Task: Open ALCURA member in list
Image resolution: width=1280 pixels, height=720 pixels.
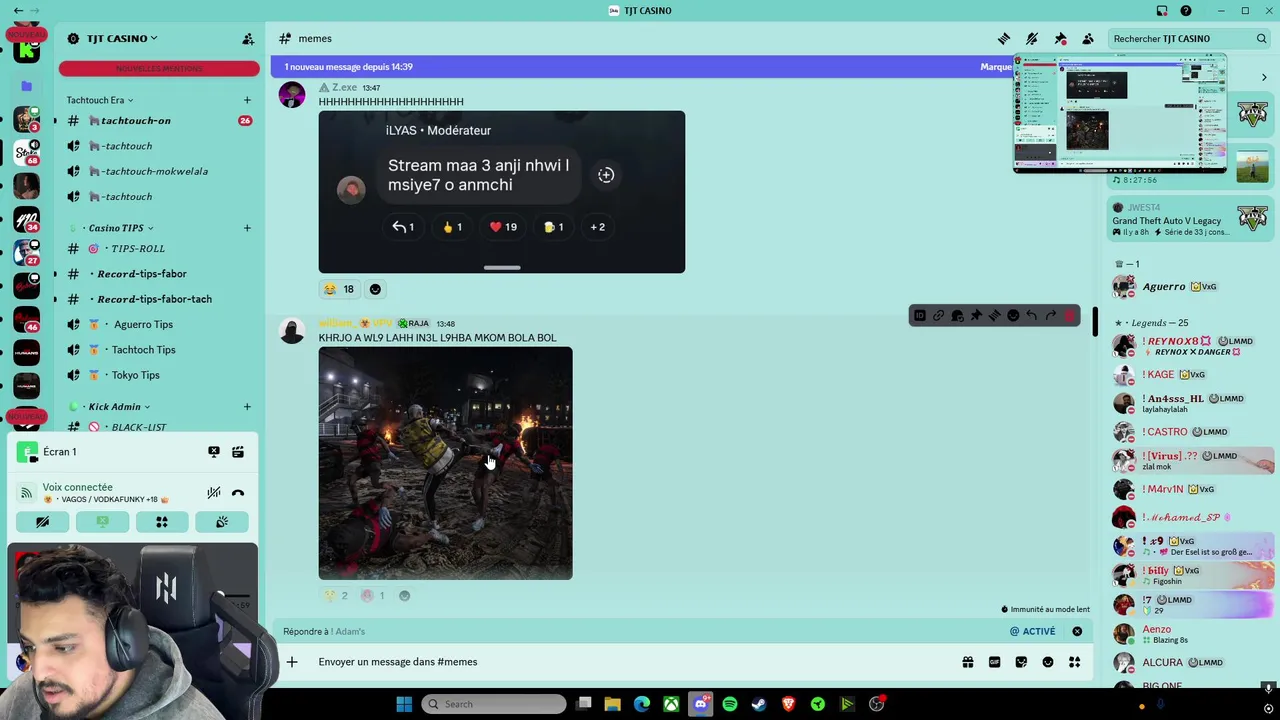Action: coord(1192,663)
